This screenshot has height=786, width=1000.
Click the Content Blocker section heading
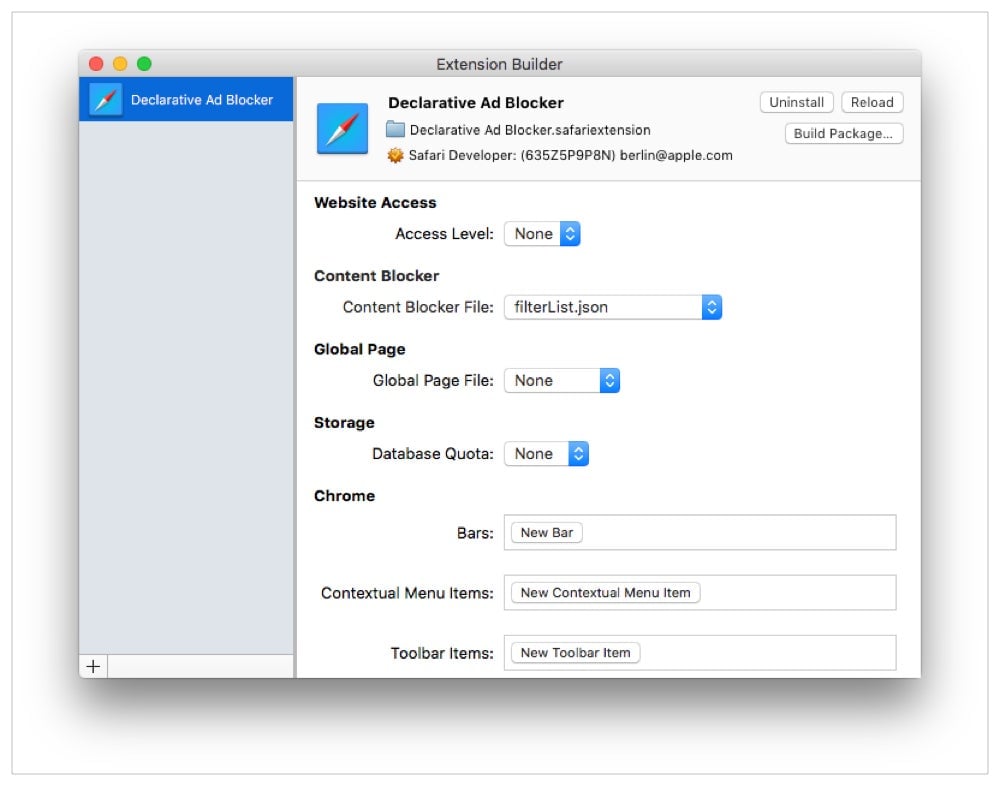point(376,276)
